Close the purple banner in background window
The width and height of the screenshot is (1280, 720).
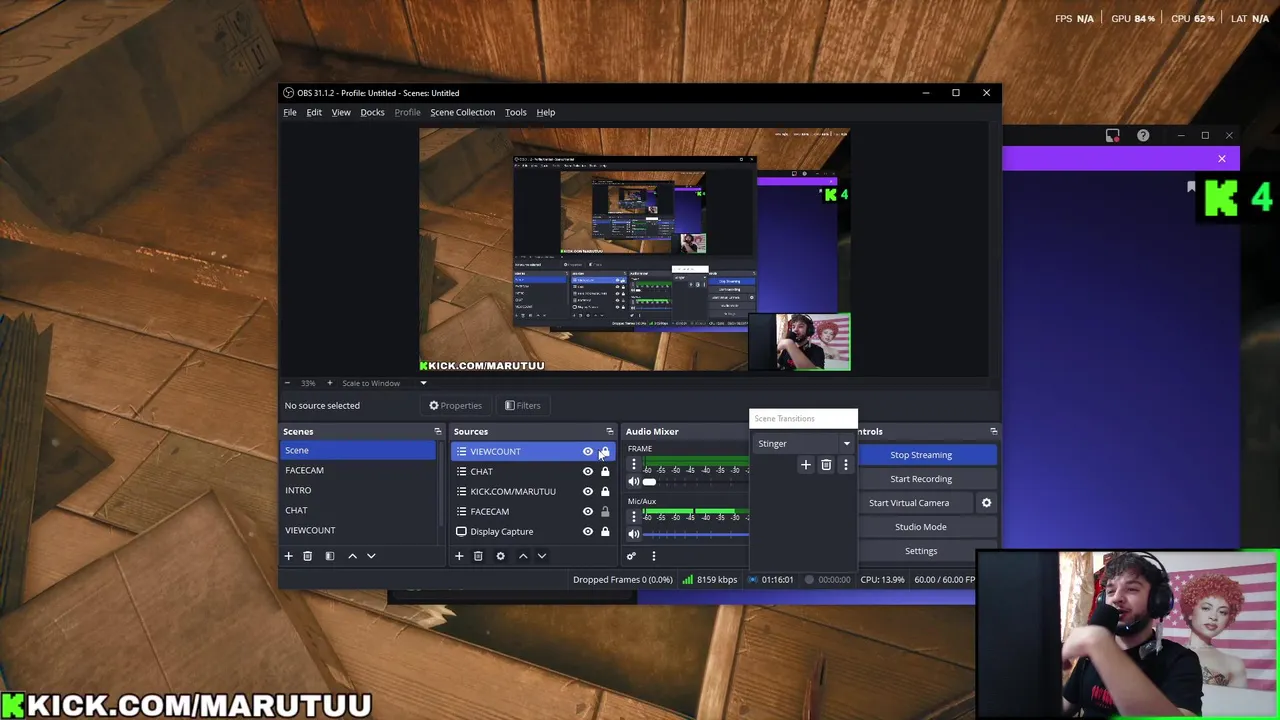1221,159
